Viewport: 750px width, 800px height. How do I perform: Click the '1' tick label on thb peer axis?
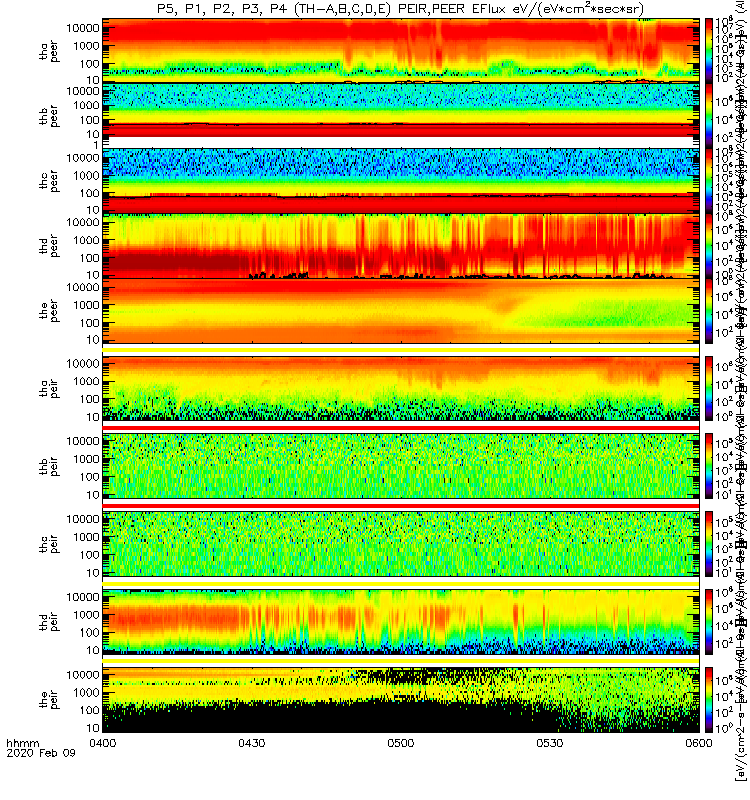coord(96,145)
